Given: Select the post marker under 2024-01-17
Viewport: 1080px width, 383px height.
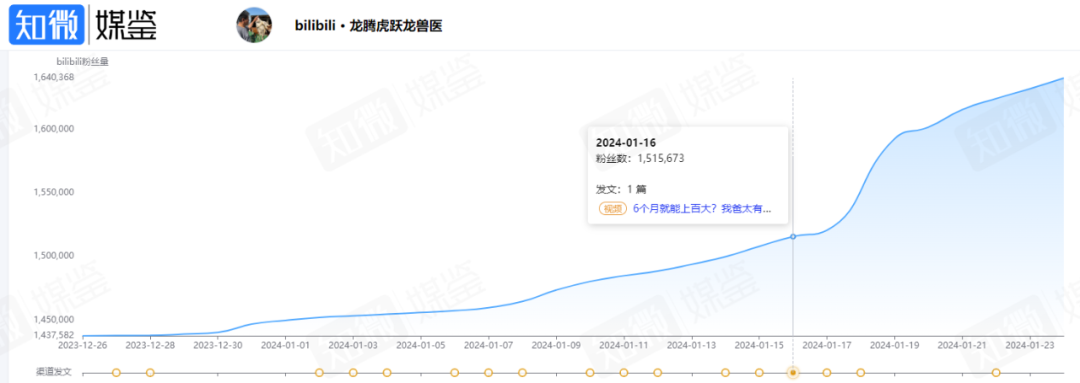Looking at the screenshot, I should (x=827, y=373).
